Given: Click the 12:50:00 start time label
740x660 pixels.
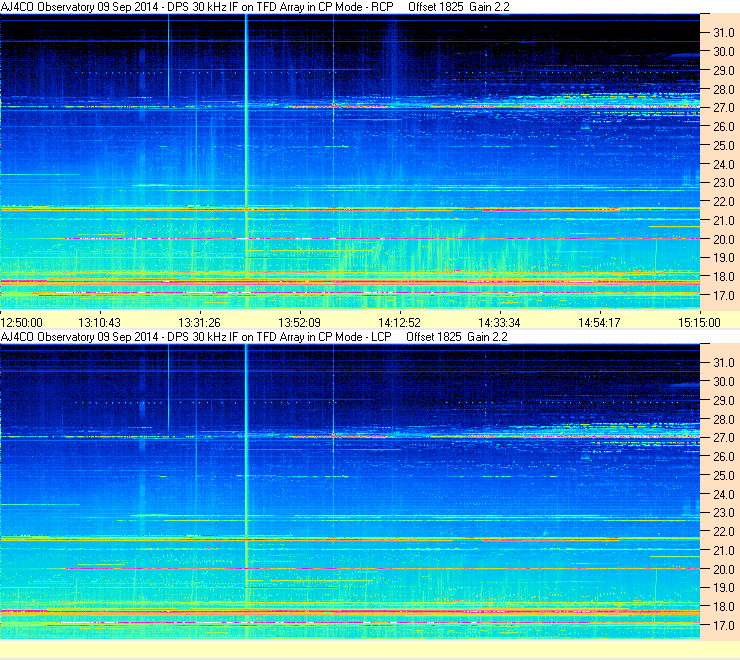Looking at the screenshot, I should (22, 322).
